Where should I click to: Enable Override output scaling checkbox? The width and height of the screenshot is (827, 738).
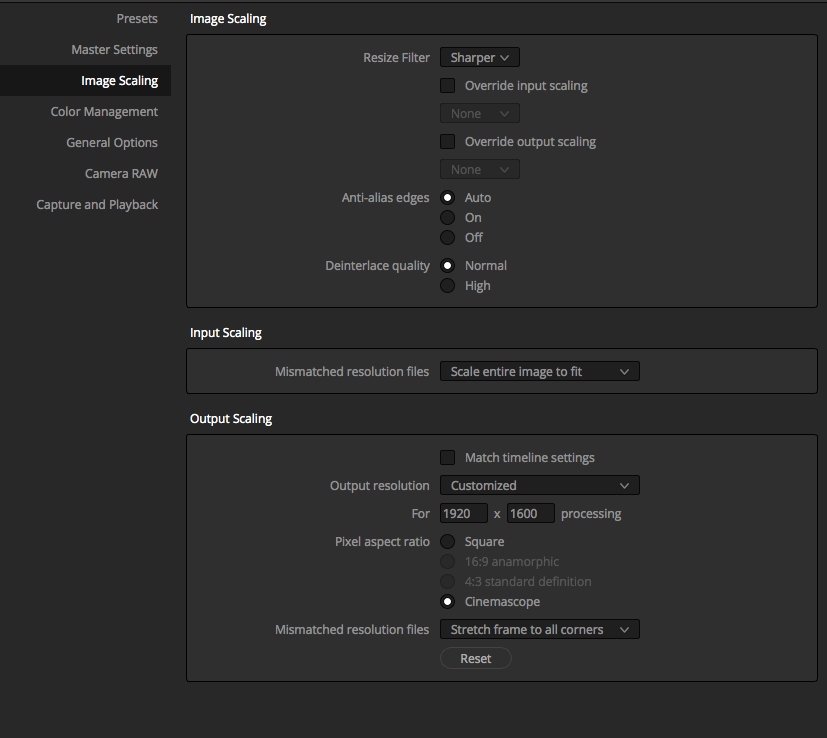pos(447,141)
